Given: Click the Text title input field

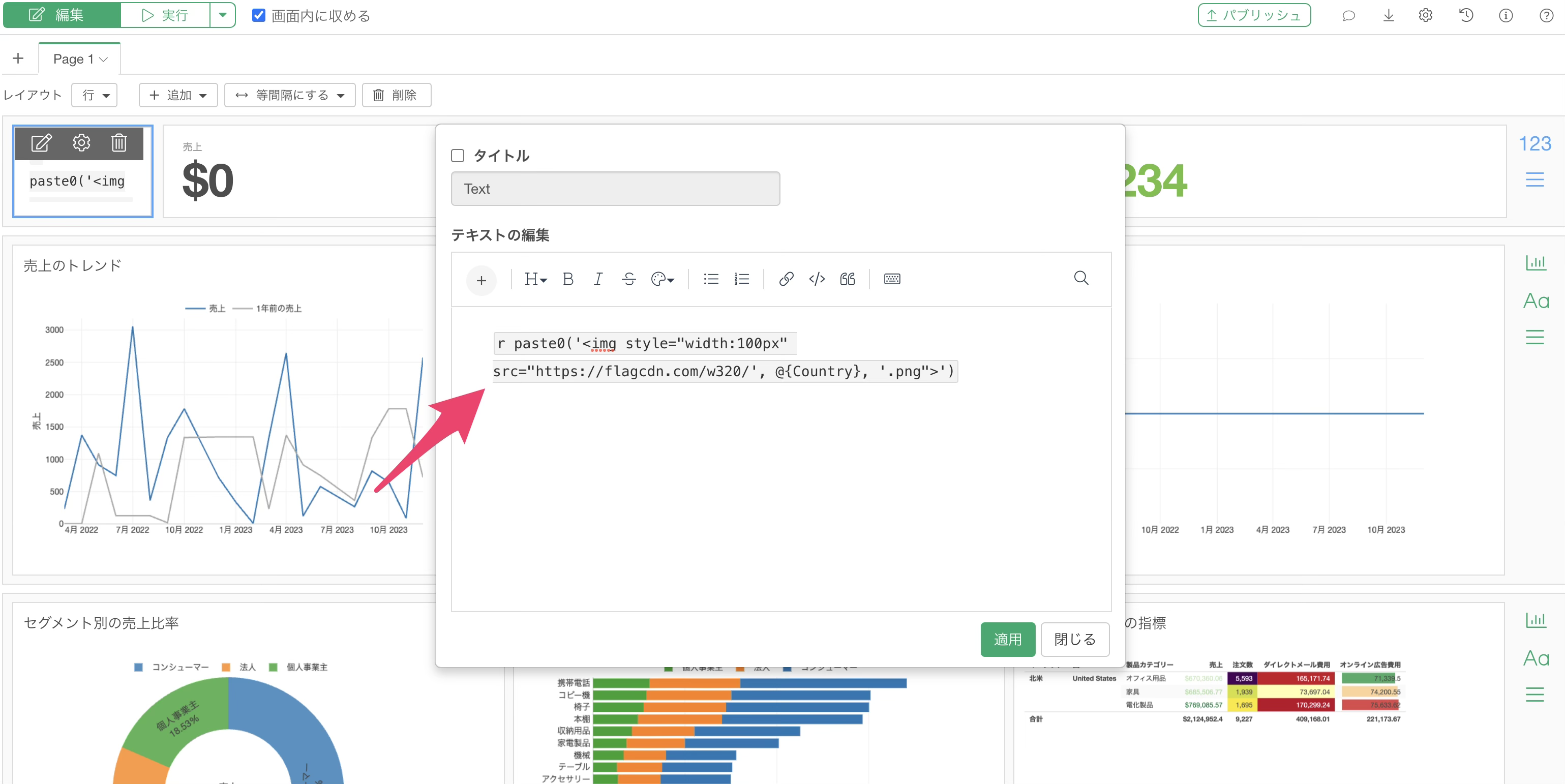Looking at the screenshot, I should point(615,189).
